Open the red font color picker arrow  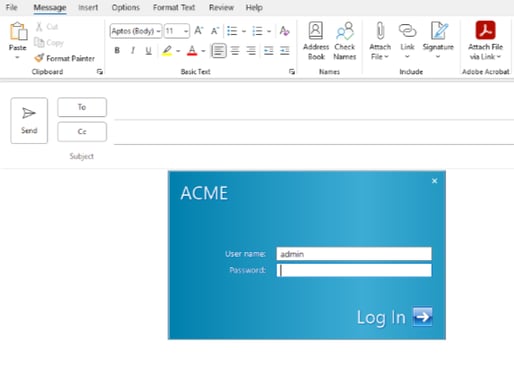click(x=203, y=51)
